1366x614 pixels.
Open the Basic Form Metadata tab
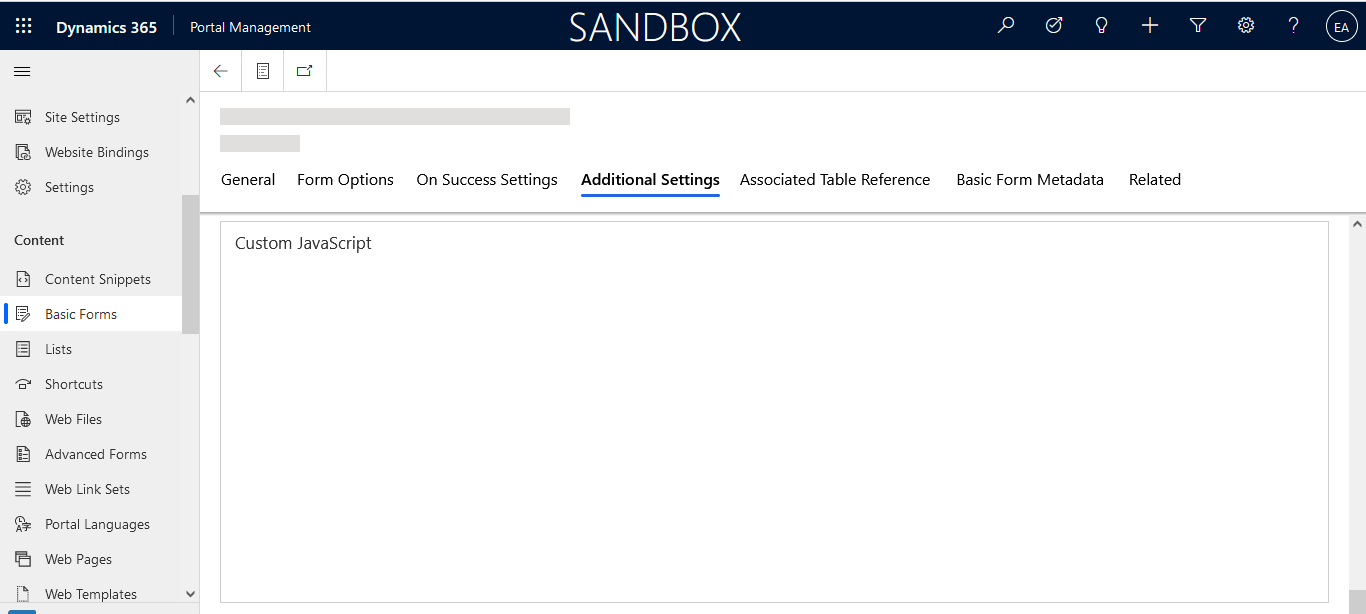tap(1030, 180)
